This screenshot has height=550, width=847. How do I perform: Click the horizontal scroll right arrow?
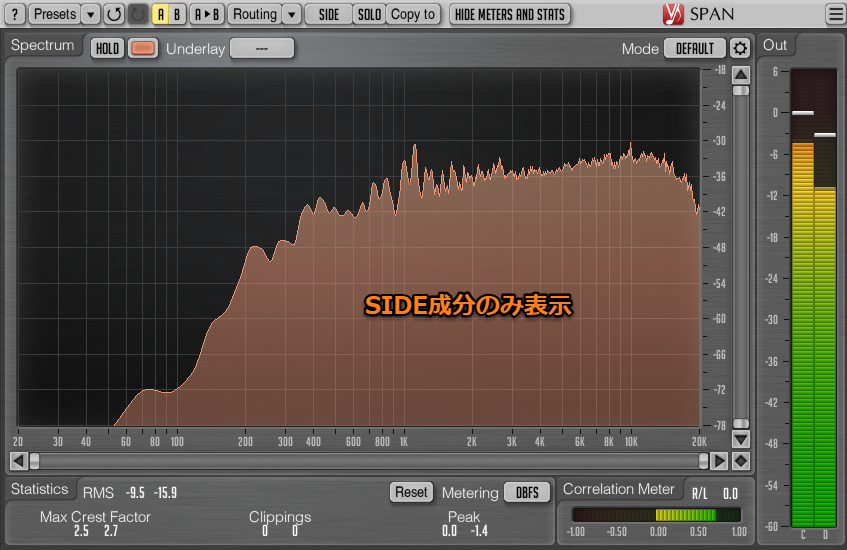click(719, 461)
